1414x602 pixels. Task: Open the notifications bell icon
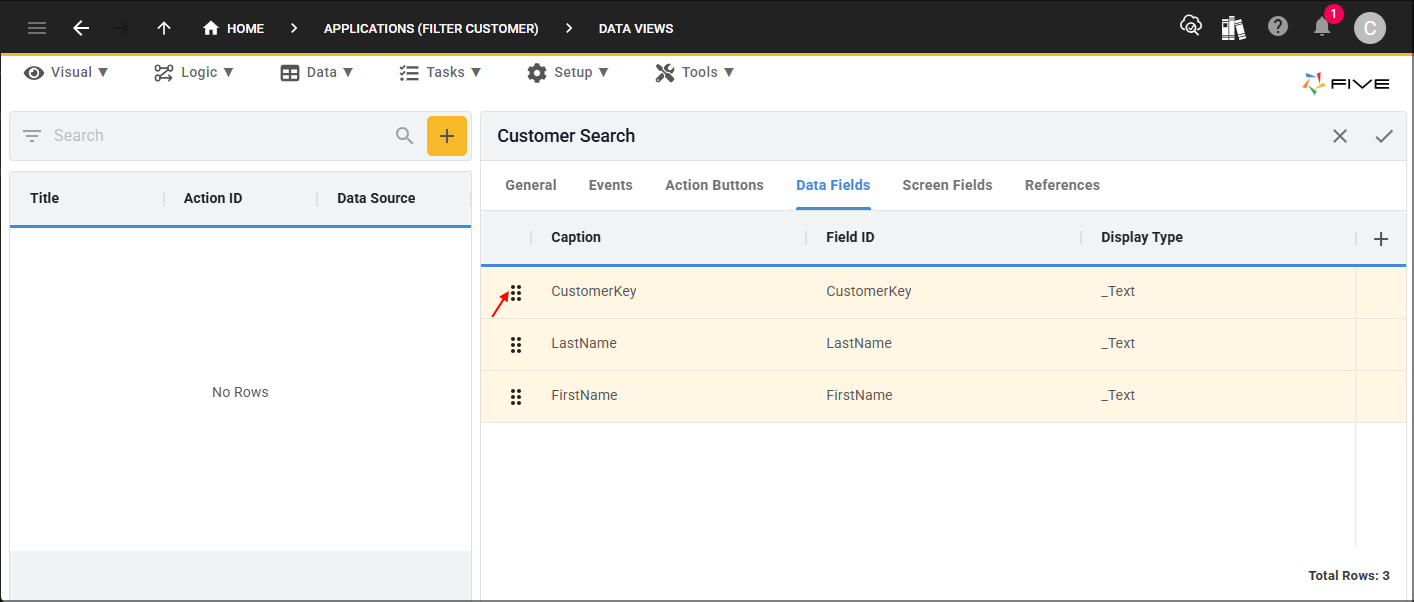(x=1322, y=27)
